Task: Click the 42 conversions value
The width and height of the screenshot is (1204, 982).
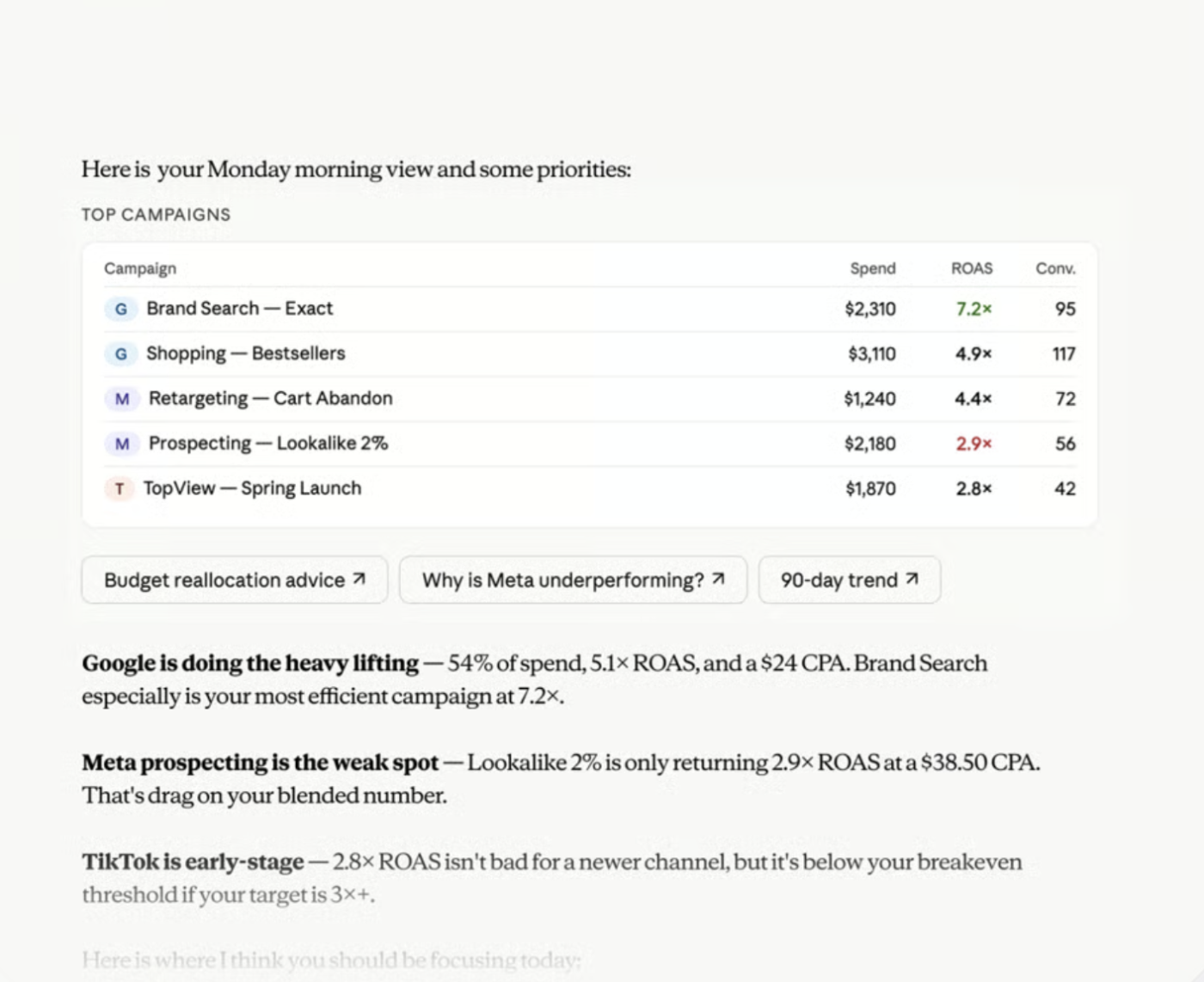Action: [1065, 488]
